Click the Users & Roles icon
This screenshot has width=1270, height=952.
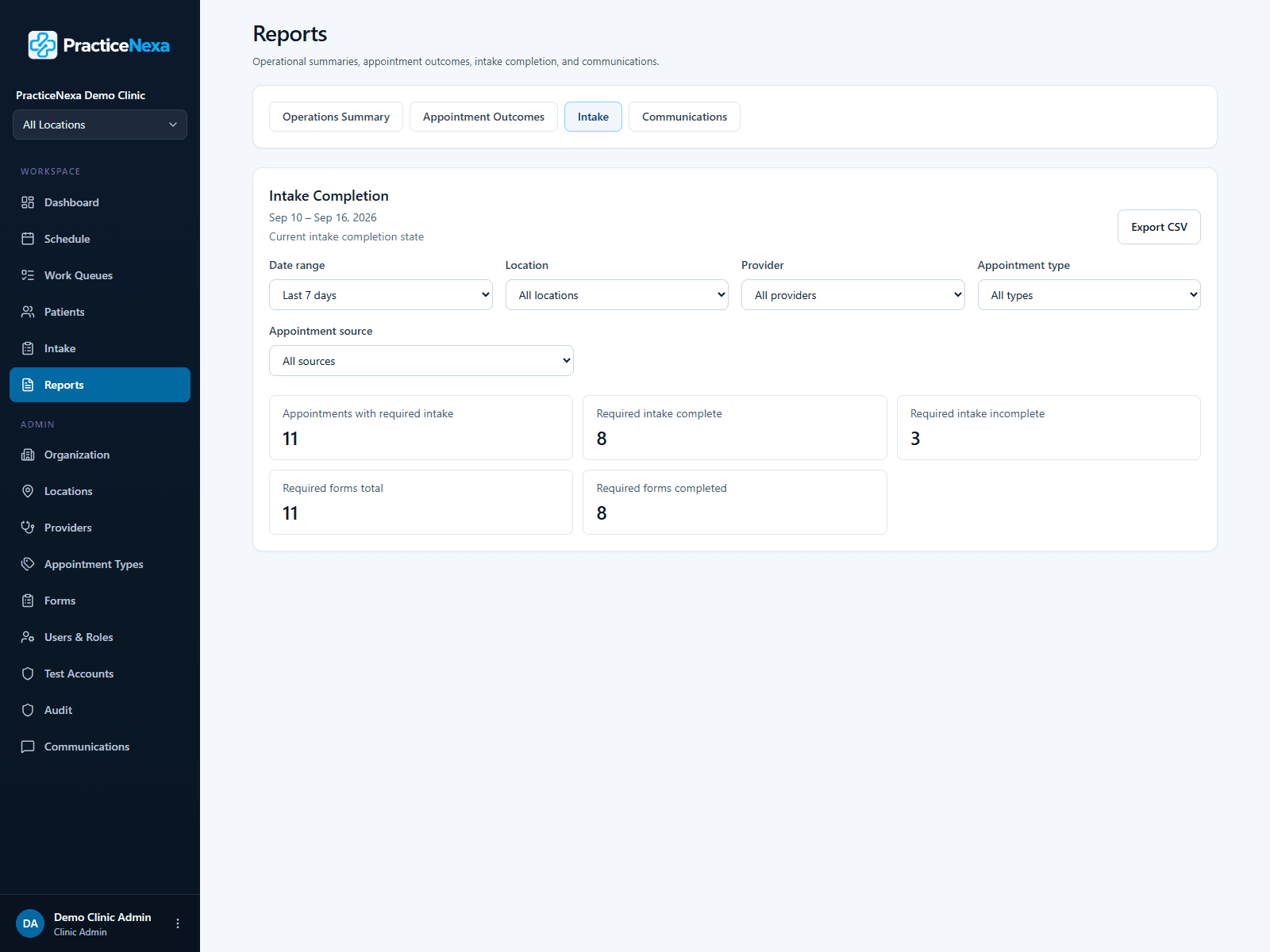click(x=28, y=637)
